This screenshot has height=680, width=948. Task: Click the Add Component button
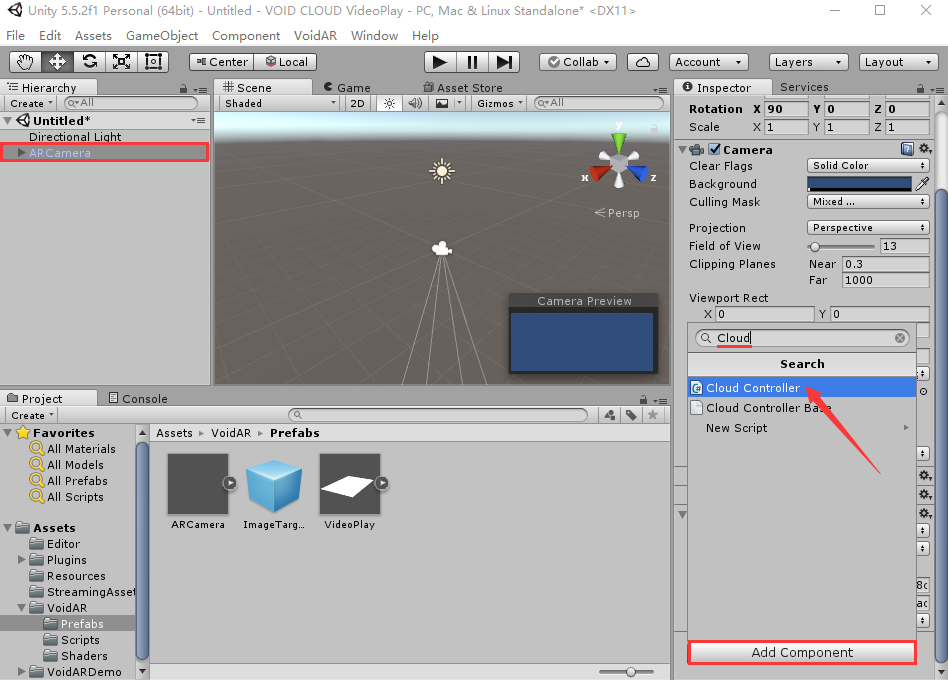coord(802,653)
